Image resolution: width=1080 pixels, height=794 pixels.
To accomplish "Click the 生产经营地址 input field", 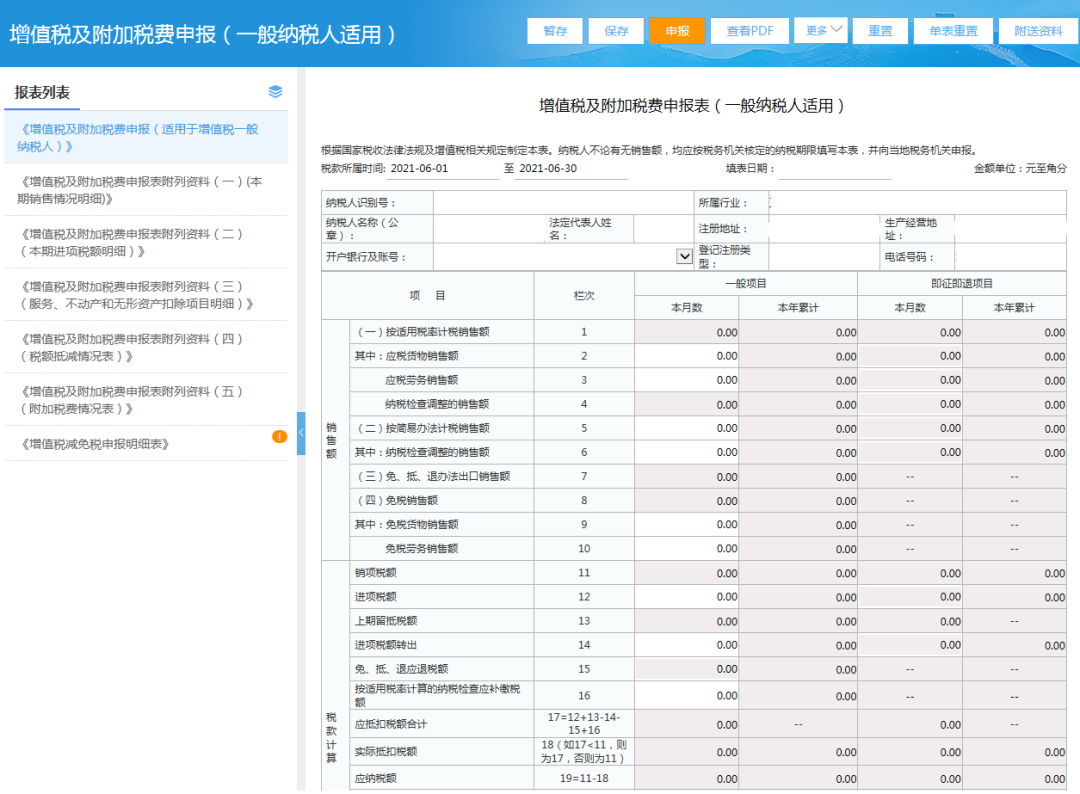I will tap(1010, 229).
